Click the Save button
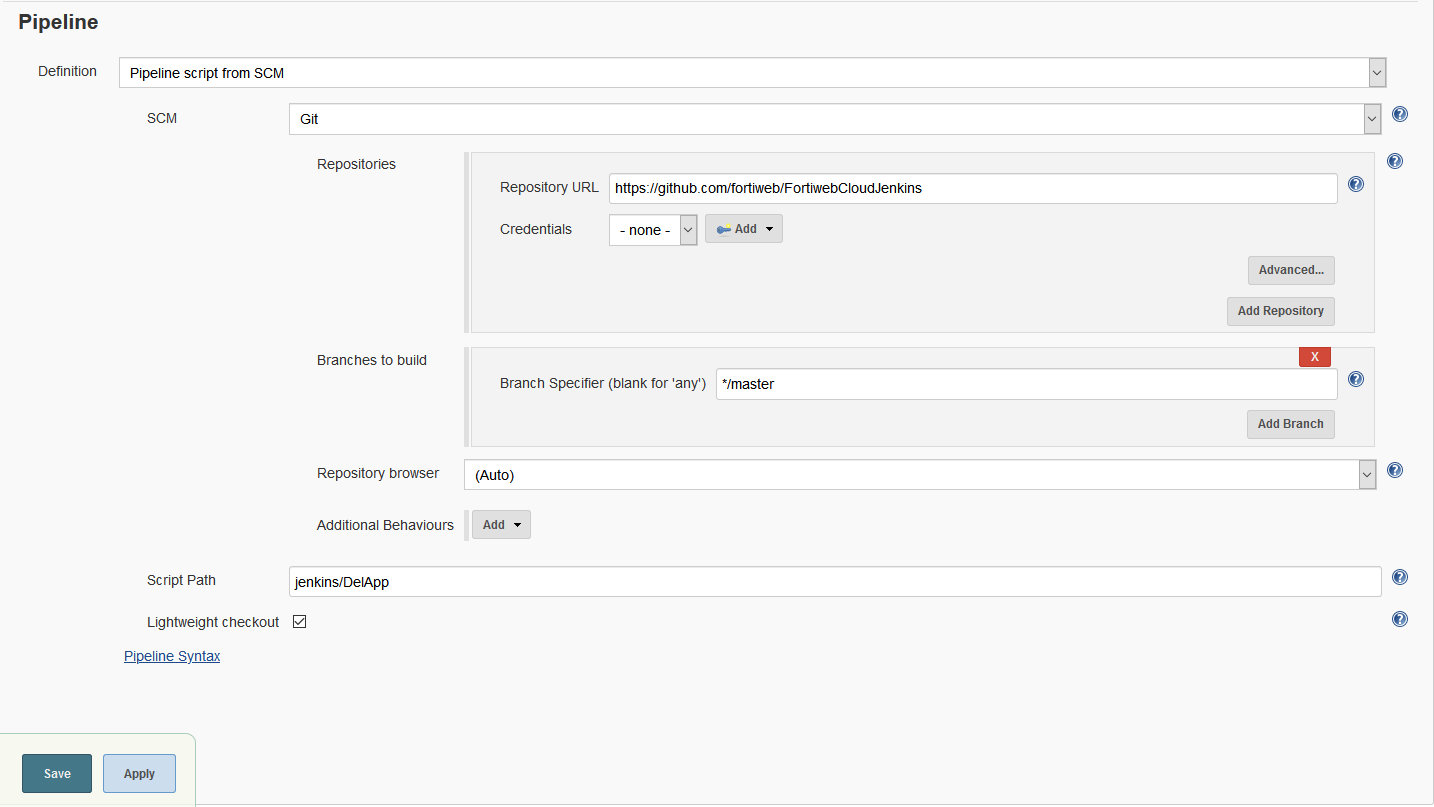 (x=57, y=774)
